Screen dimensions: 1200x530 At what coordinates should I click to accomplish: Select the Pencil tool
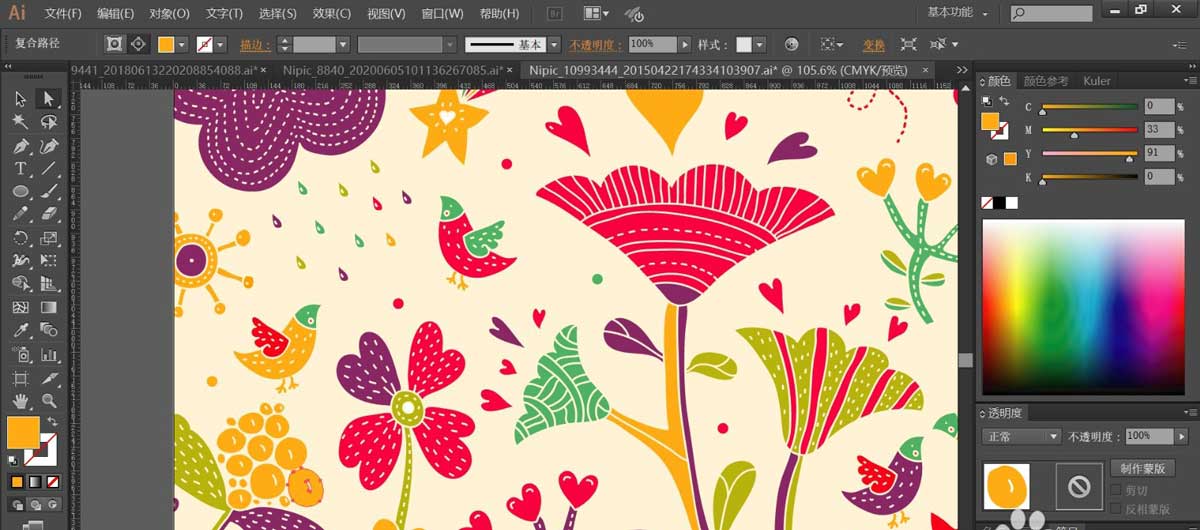click(x=20, y=214)
